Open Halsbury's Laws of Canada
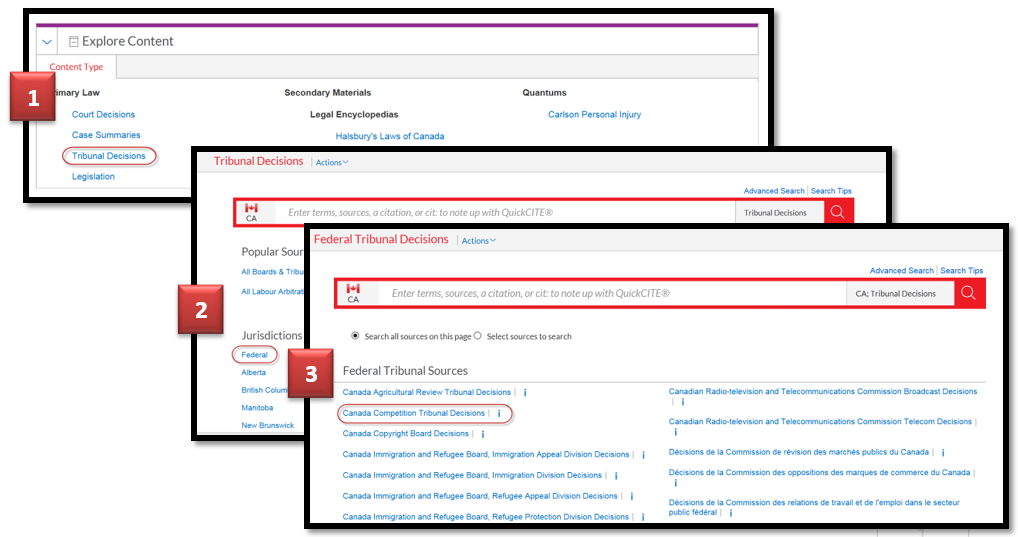 [390, 136]
